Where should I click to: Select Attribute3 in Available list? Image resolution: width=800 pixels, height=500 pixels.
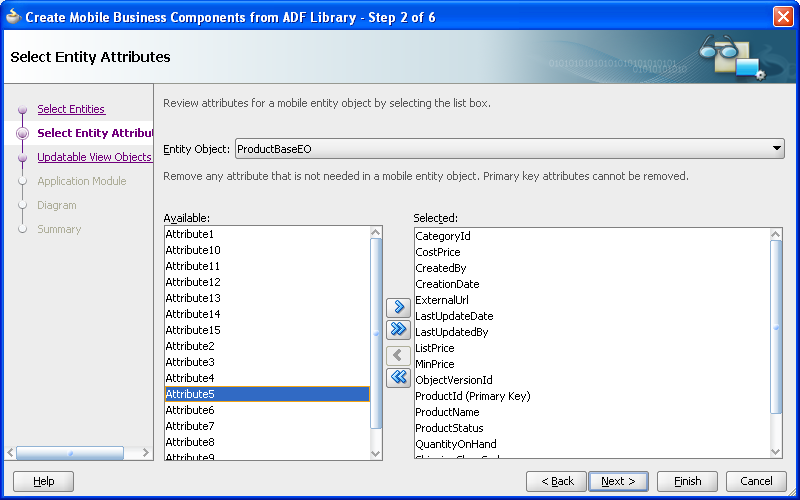[267, 362]
